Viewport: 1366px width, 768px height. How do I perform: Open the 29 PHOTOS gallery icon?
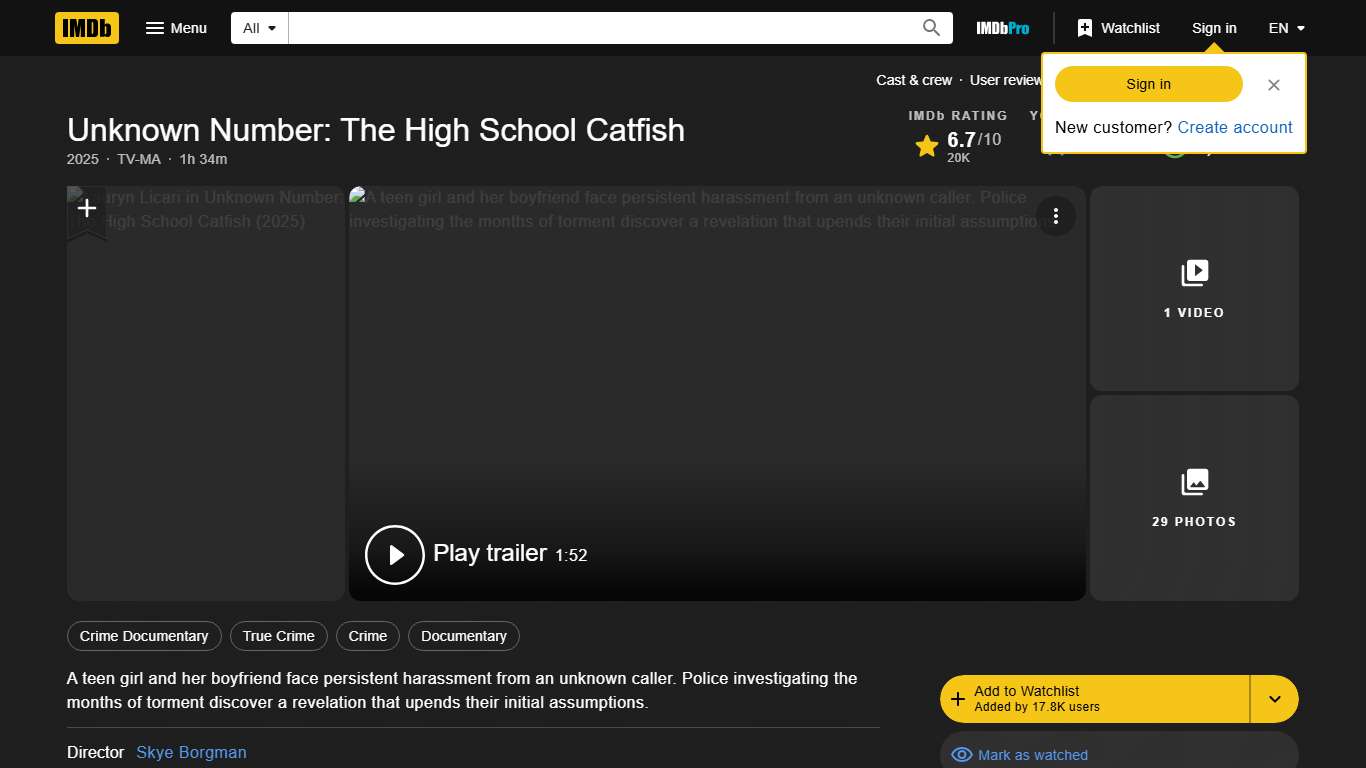pyautogui.click(x=1194, y=481)
